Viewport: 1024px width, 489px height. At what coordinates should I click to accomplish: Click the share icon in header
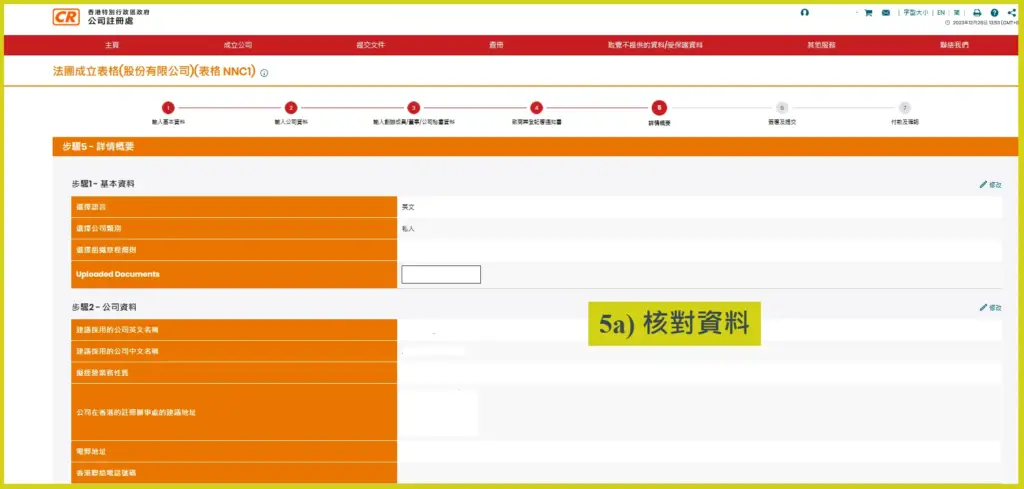(1012, 13)
